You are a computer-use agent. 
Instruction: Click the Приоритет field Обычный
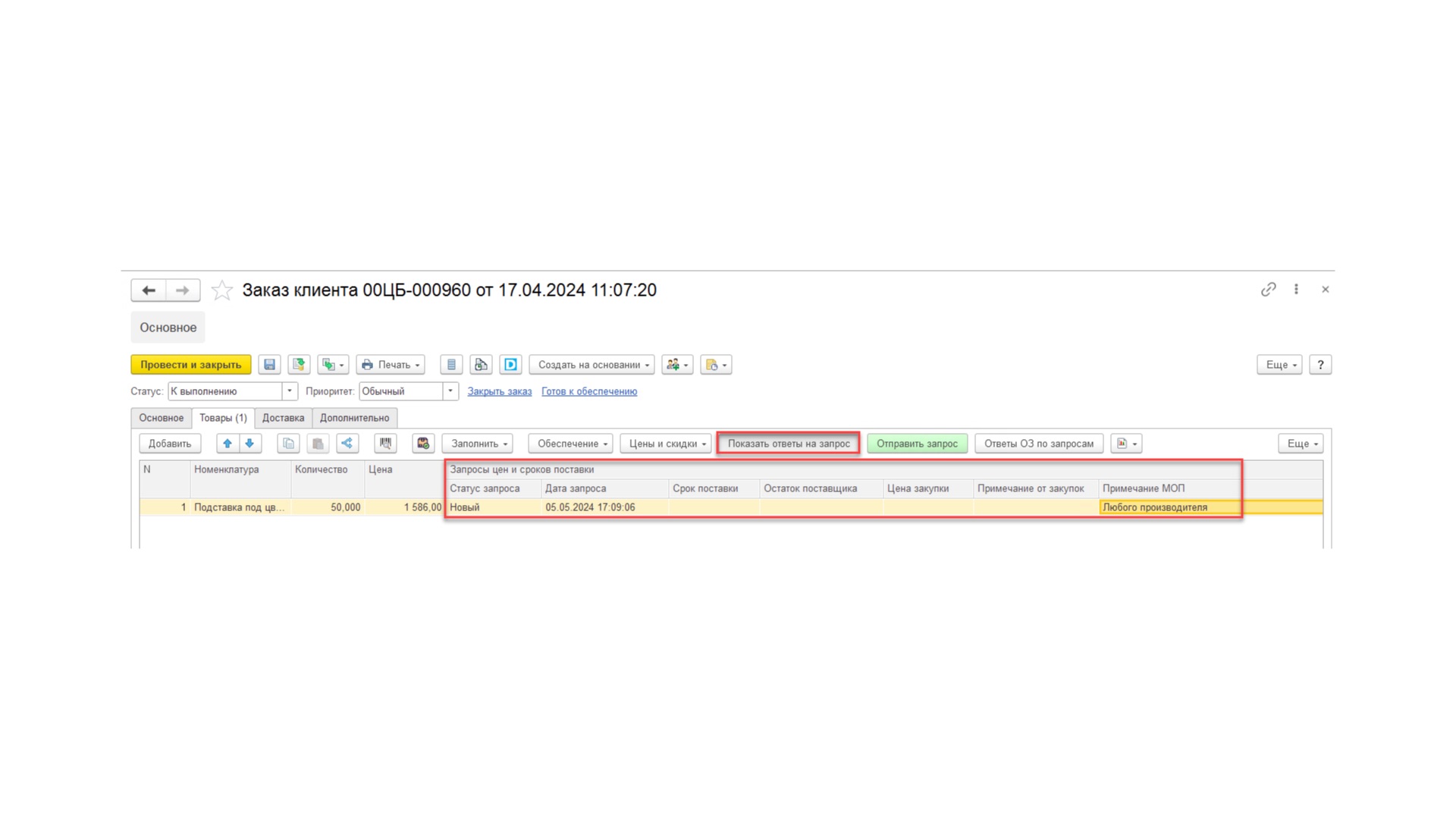pos(401,391)
